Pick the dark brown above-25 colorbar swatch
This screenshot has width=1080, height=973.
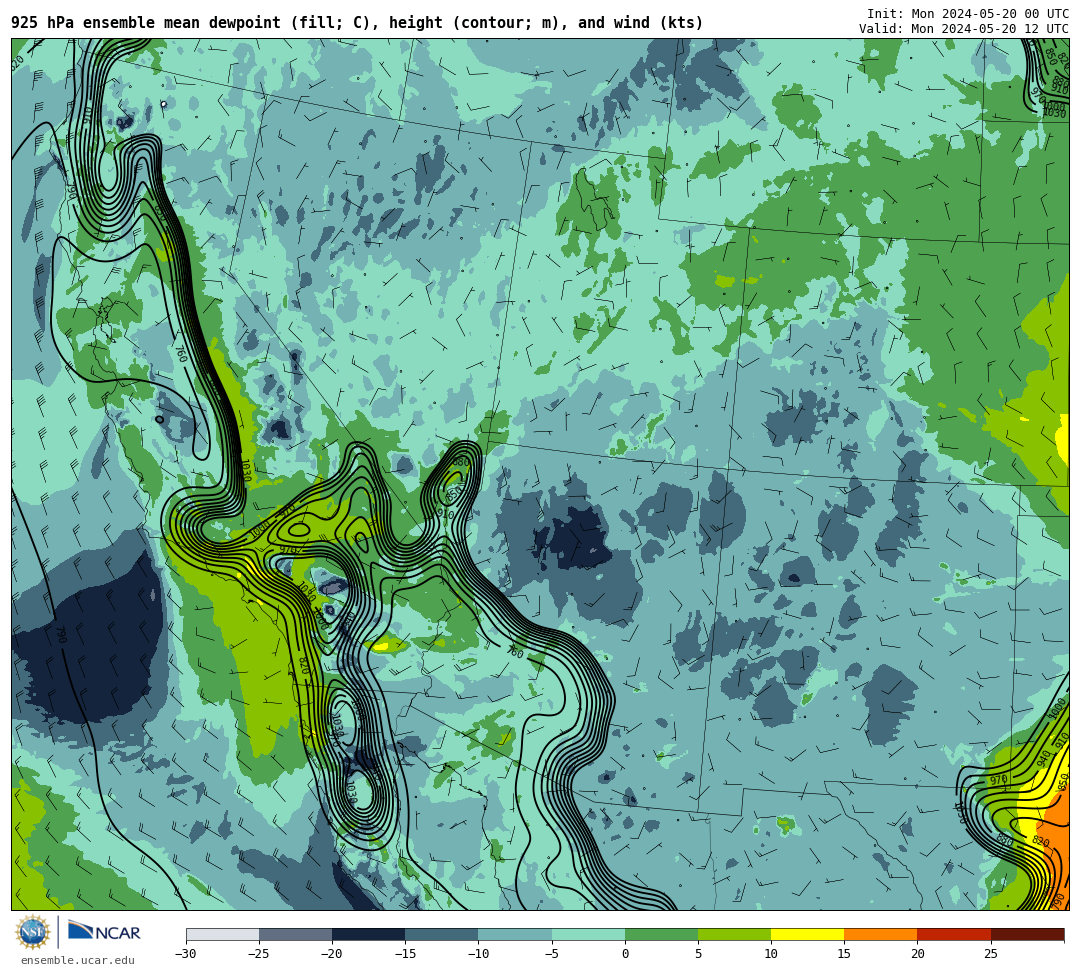1028,934
